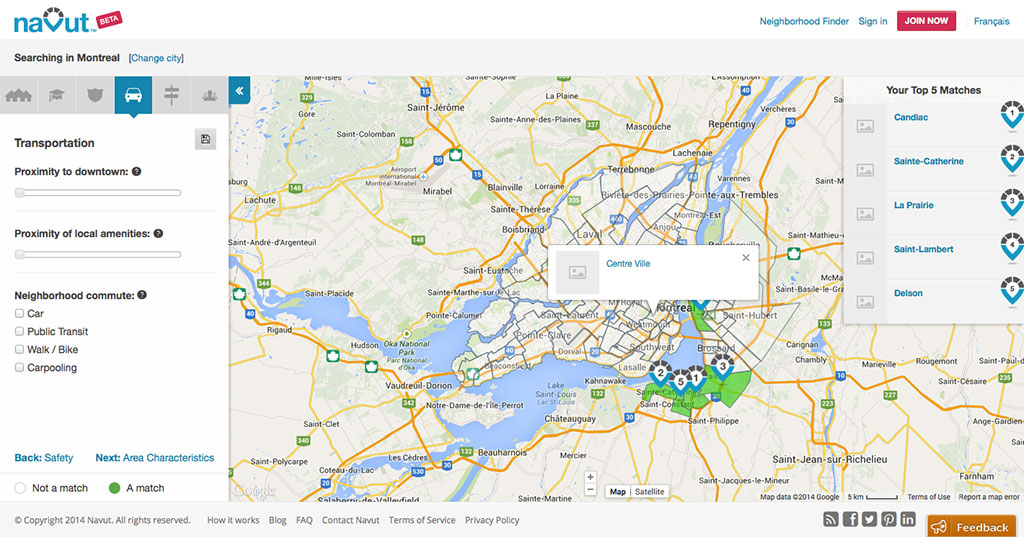
Task: Go back to Safety step
Action: click(x=44, y=458)
